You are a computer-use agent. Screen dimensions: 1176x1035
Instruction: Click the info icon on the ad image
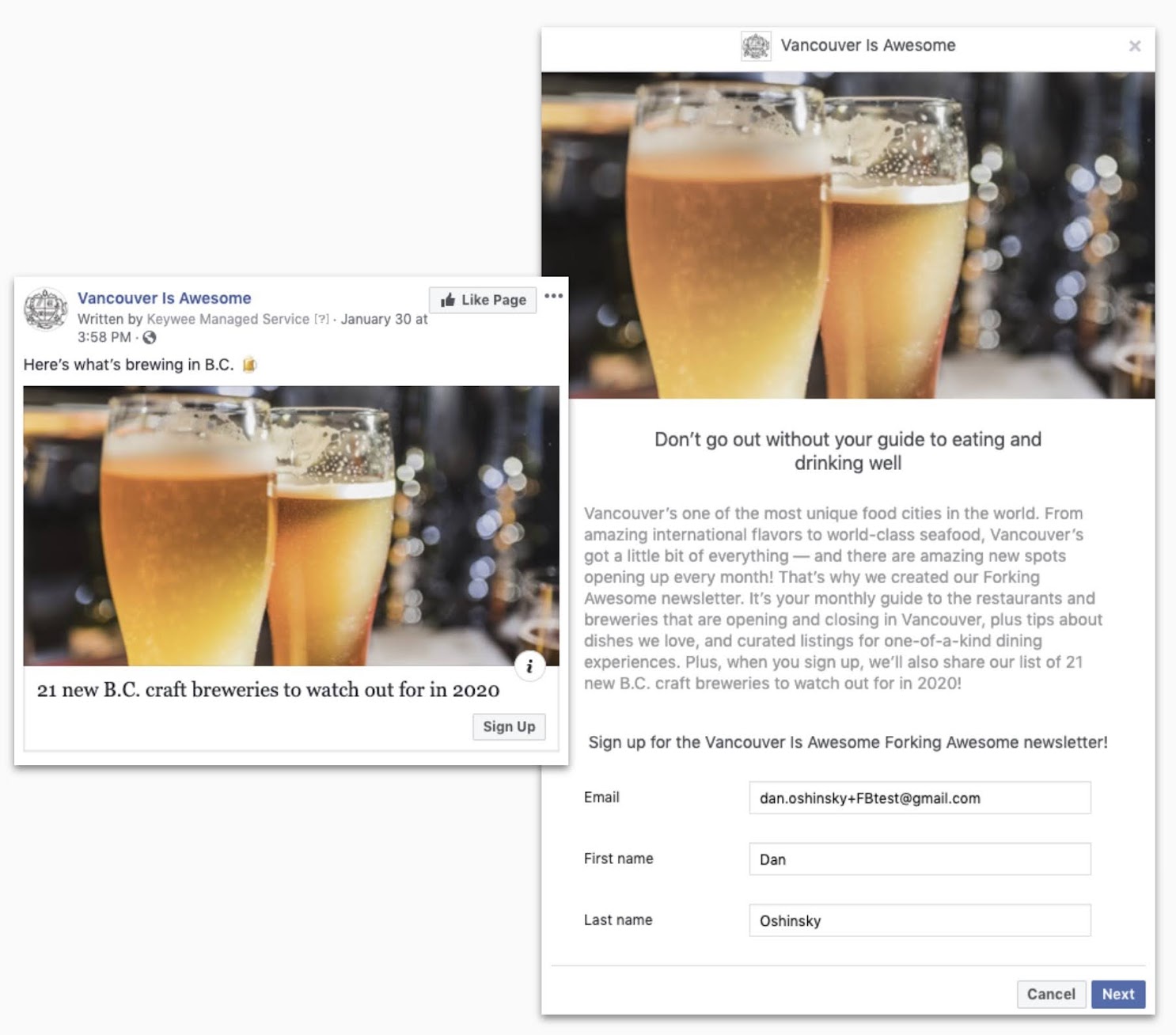point(529,666)
